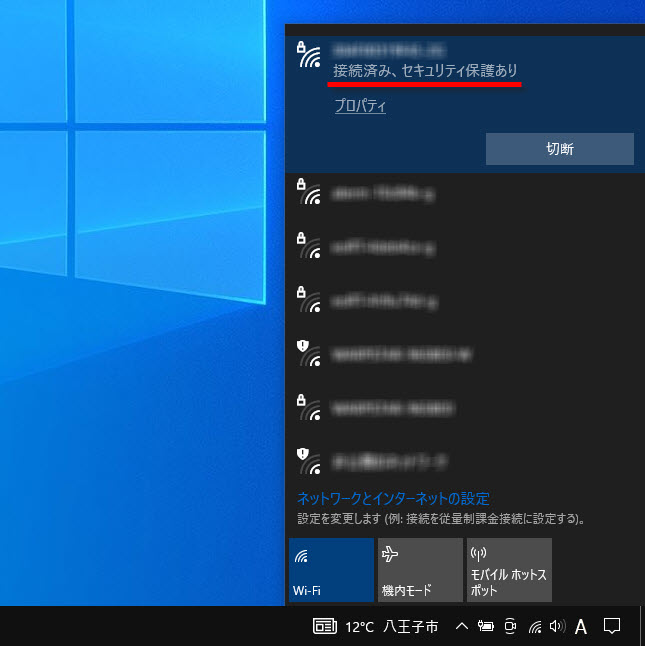
Task: Open ネットワークとインターネットの設定 link
Action: point(393,498)
